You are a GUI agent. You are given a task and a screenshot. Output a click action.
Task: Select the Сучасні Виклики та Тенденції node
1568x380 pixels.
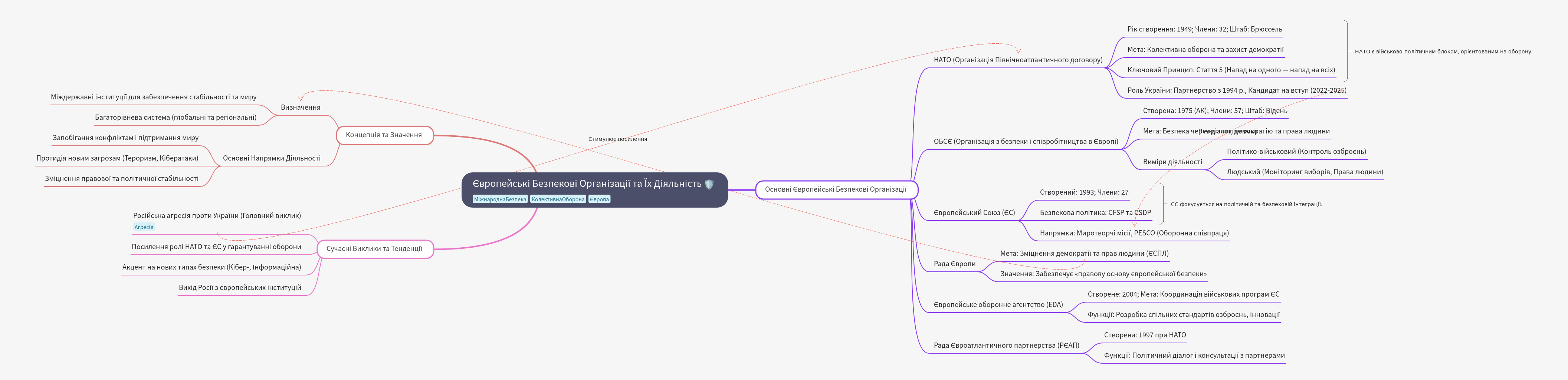374,249
